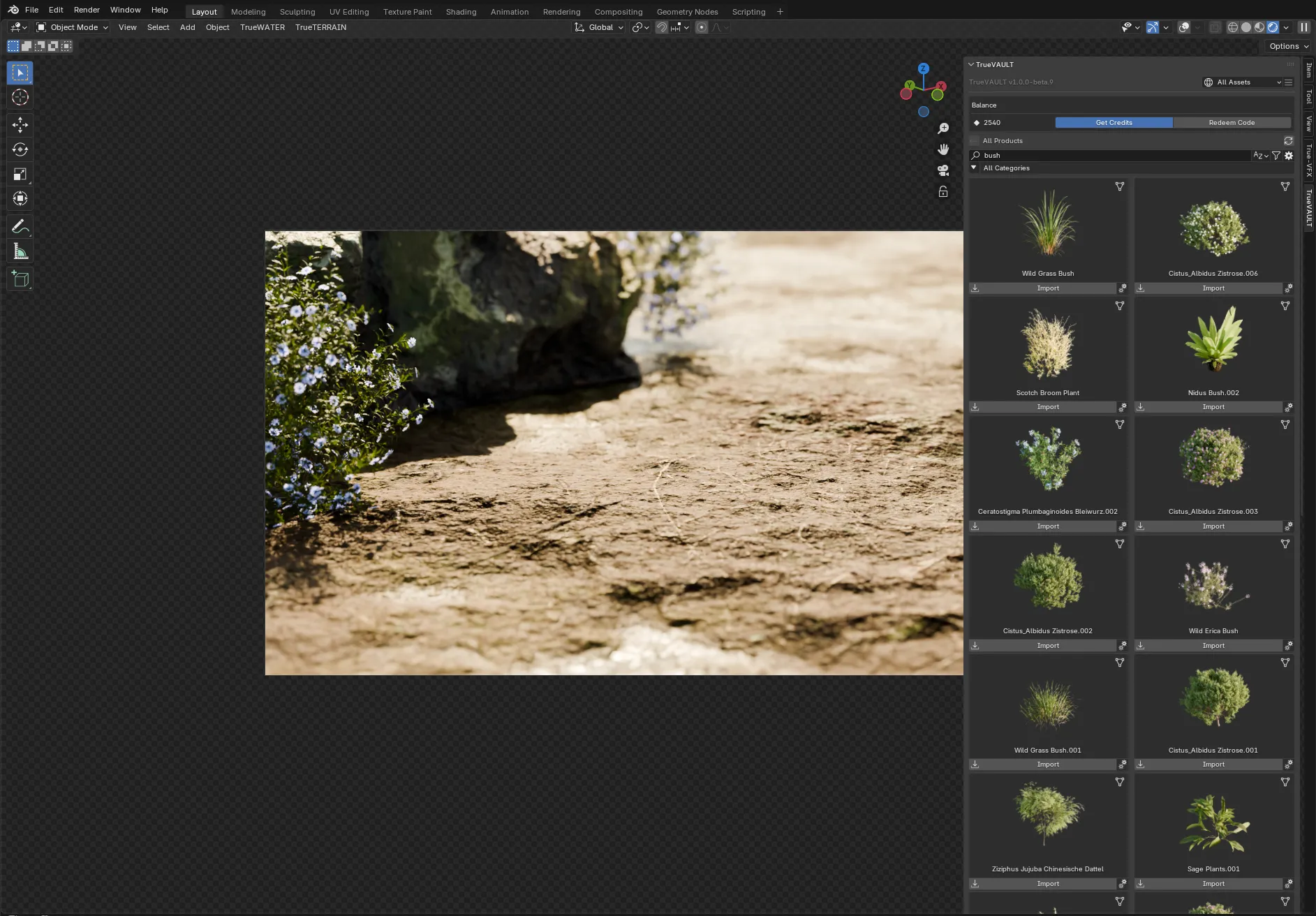Enable Material Preview shading mode
Viewport: 1316px width, 916px height.
pos(1259,27)
